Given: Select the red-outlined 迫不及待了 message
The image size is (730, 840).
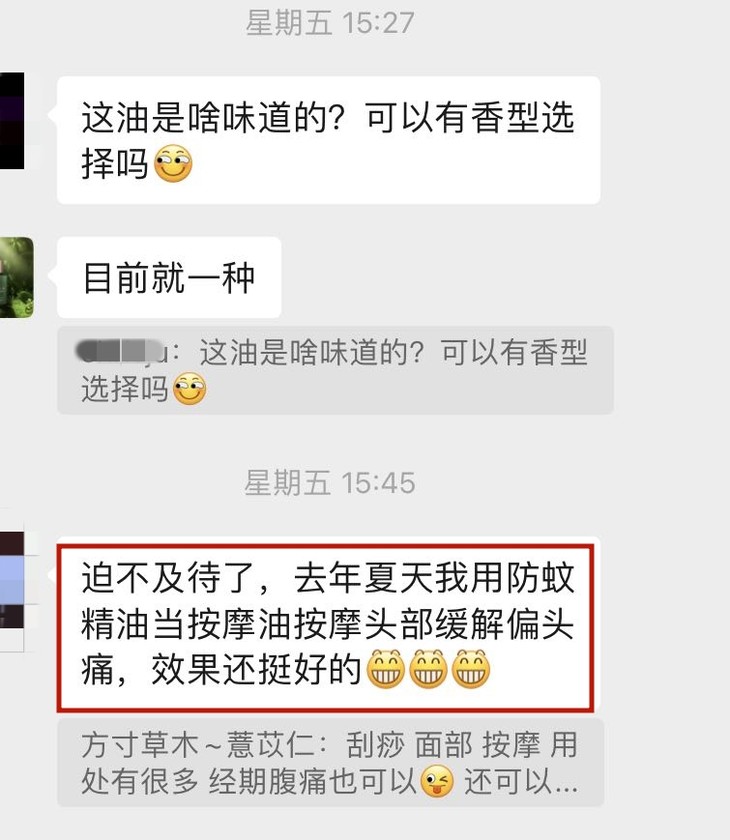Looking at the screenshot, I should click(x=326, y=628).
